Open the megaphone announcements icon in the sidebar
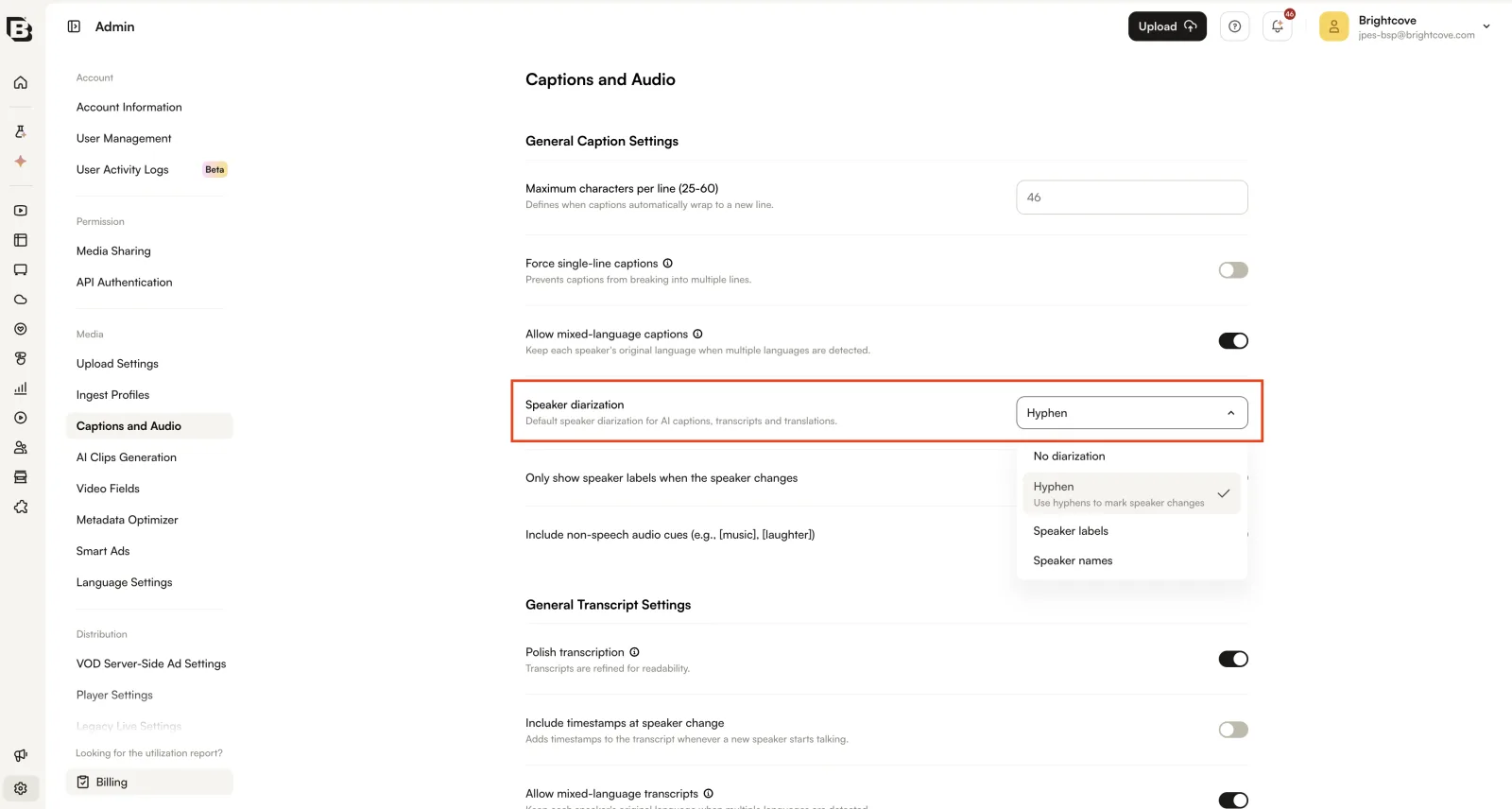The image size is (1512, 809). pyautogui.click(x=21, y=755)
